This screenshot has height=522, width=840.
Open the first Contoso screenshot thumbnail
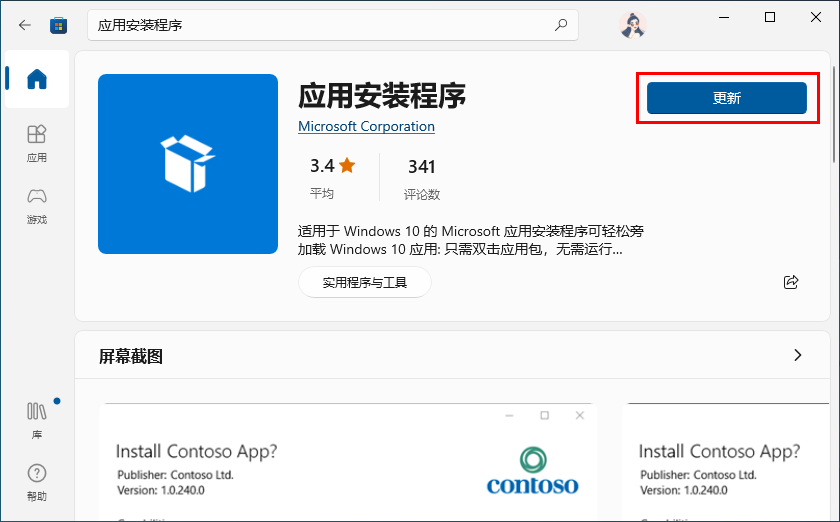[x=348, y=463]
